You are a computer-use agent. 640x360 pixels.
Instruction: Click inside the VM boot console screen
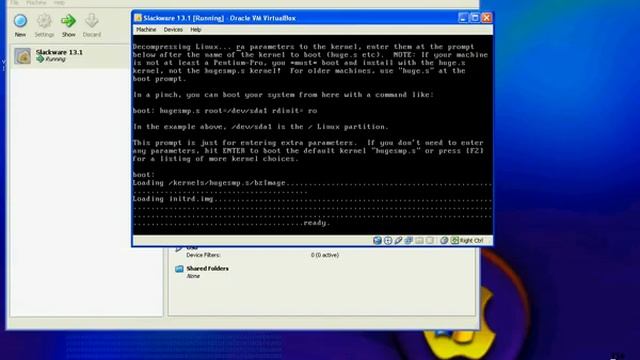[312, 135]
